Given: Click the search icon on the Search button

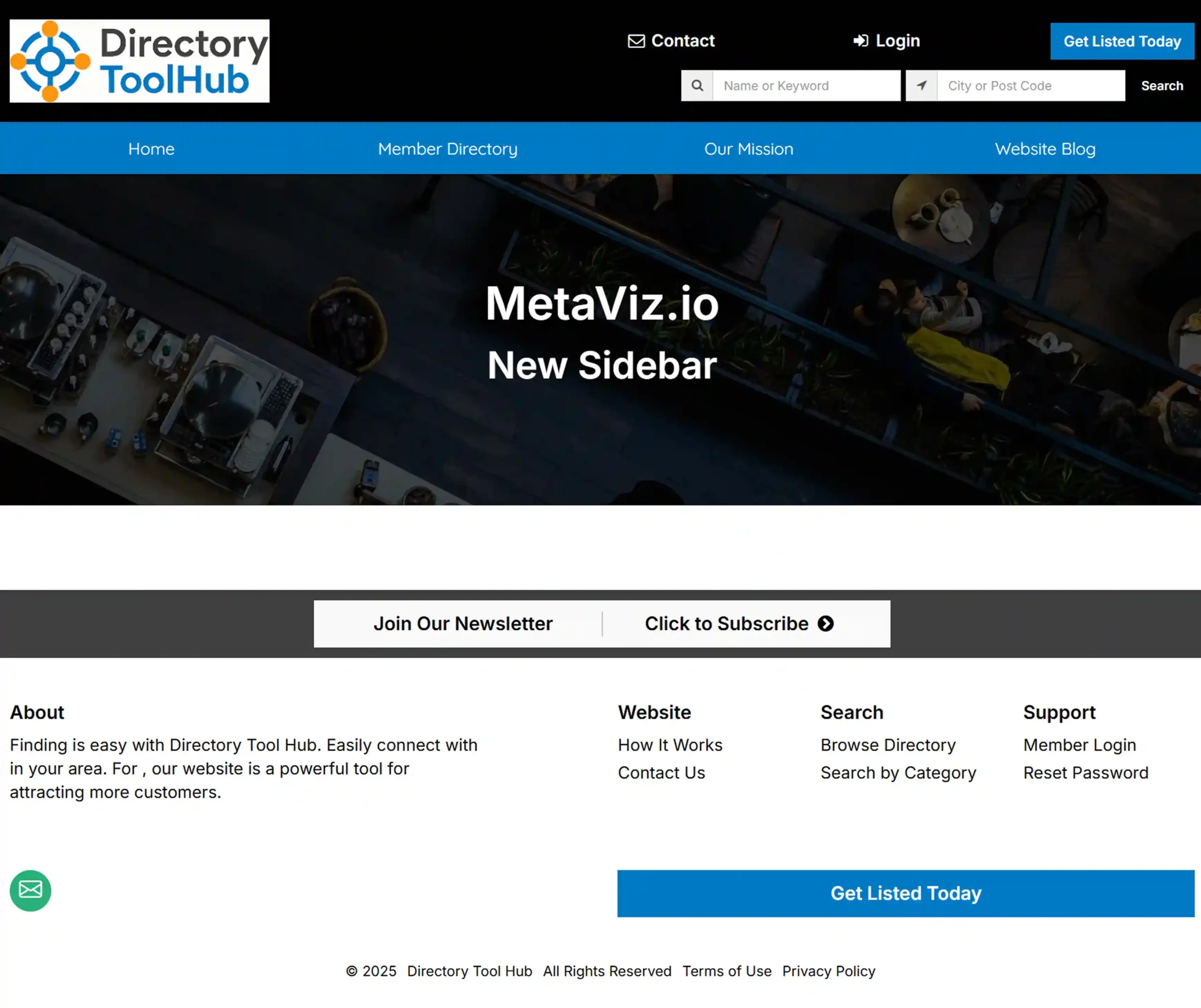Looking at the screenshot, I should pyautogui.click(x=1162, y=85).
